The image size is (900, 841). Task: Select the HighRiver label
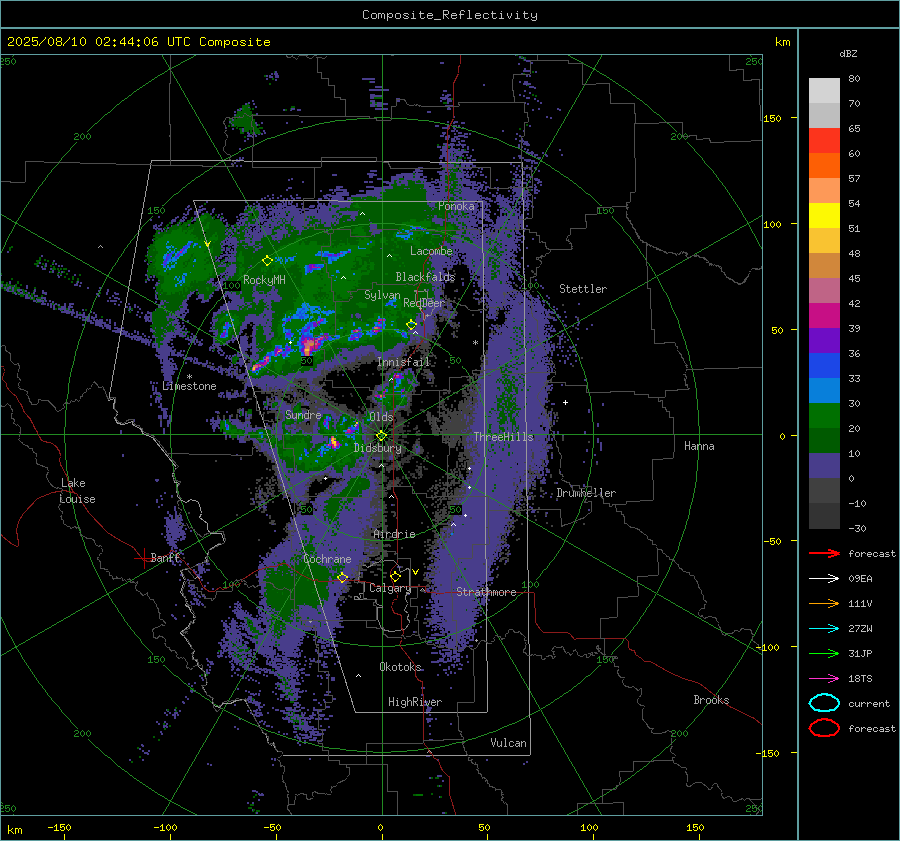pos(415,702)
